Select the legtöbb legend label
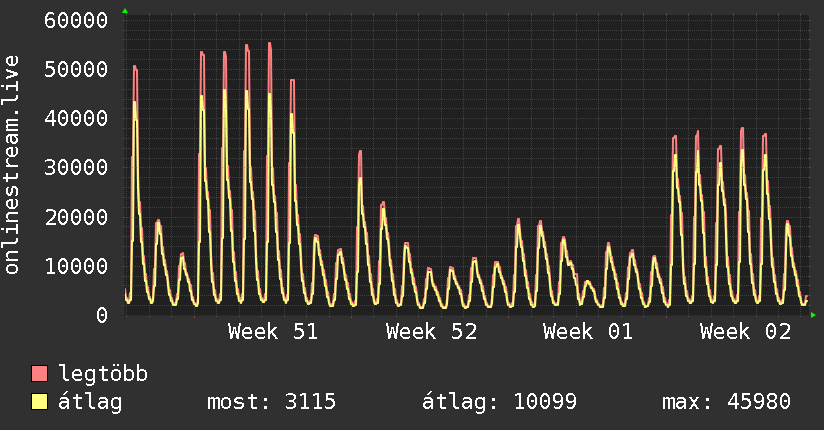824x430 pixels. click(103, 374)
